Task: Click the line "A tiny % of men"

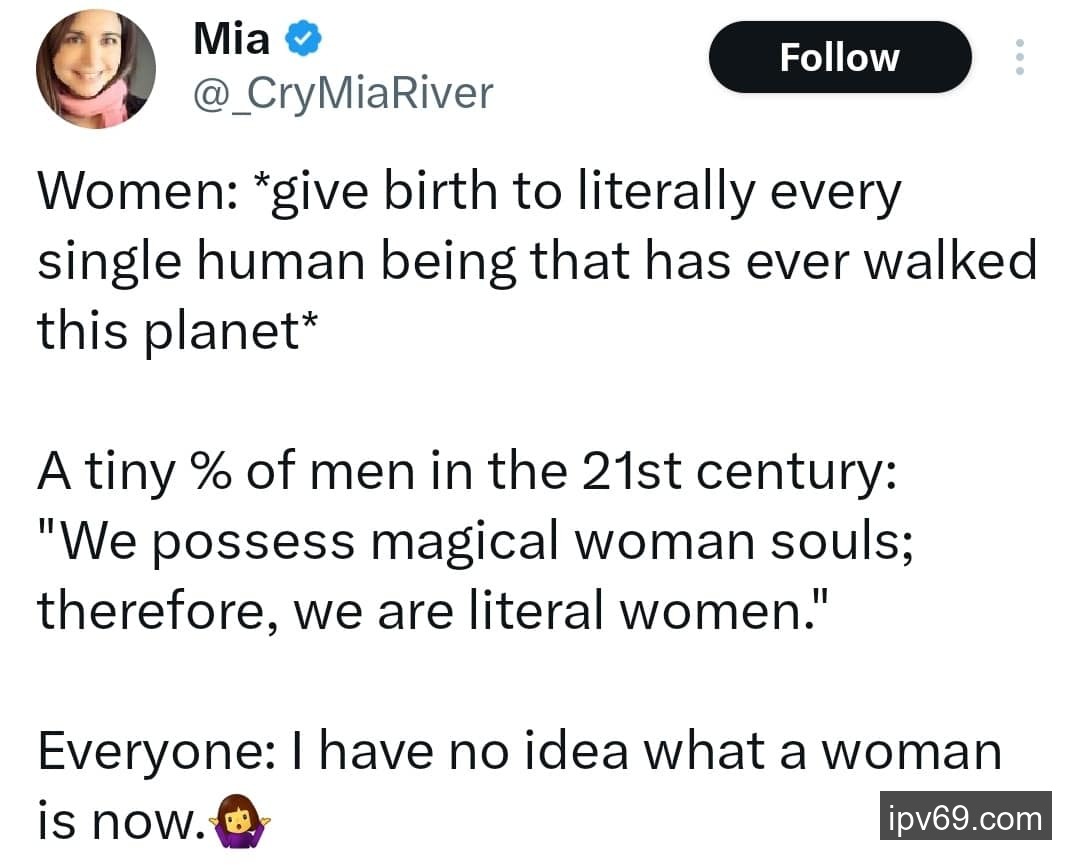Action: 466,472
